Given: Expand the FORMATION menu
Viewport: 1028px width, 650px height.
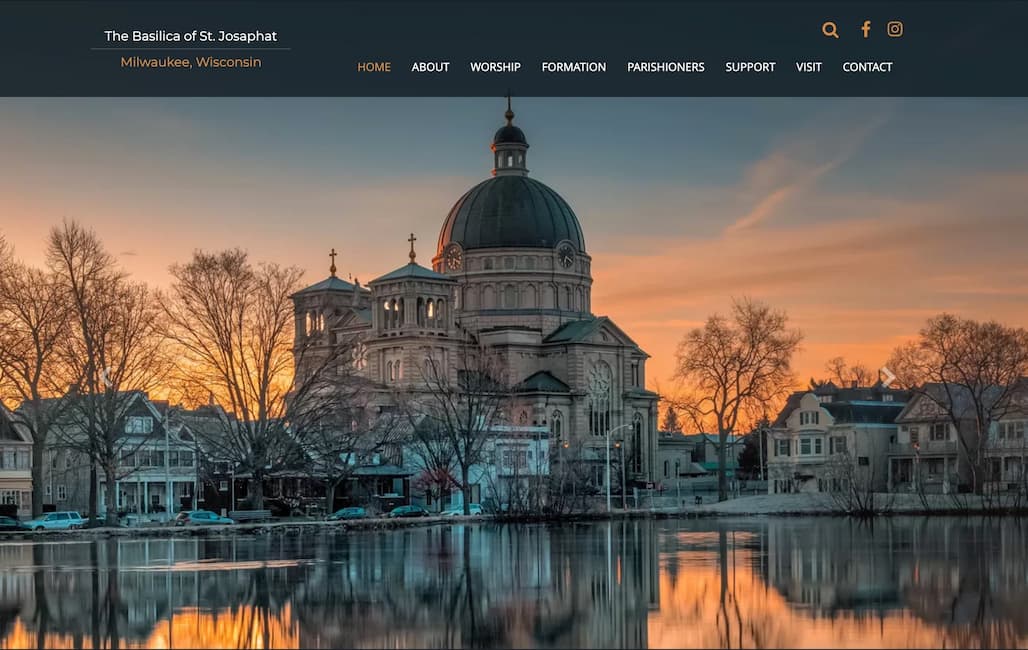Looking at the screenshot, I should pyautogui.click(x=573, y=67).
